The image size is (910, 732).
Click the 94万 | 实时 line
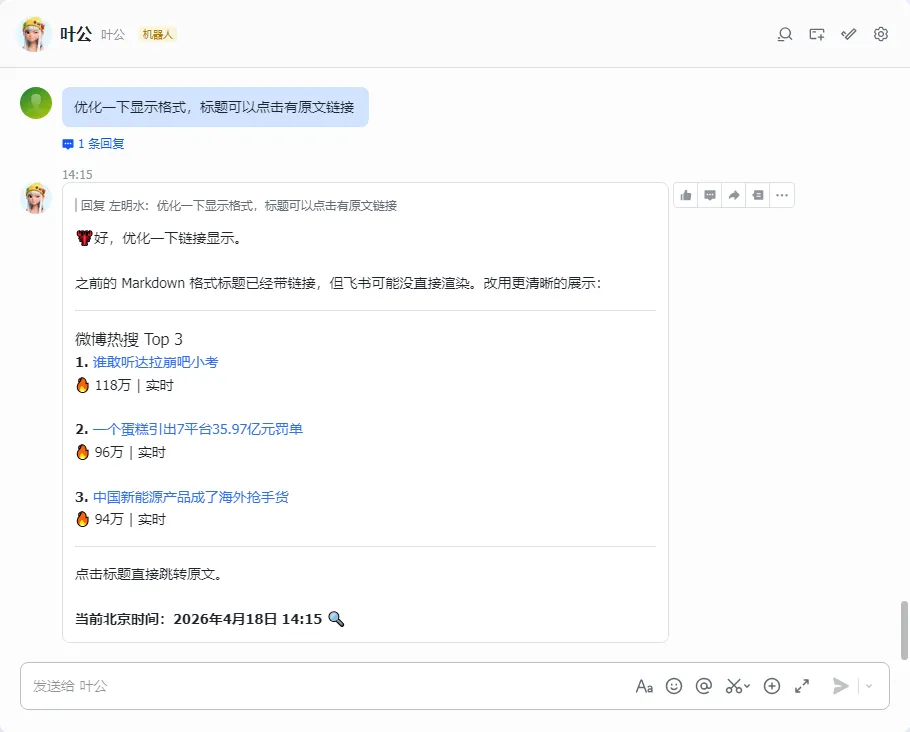click(121, 519)
